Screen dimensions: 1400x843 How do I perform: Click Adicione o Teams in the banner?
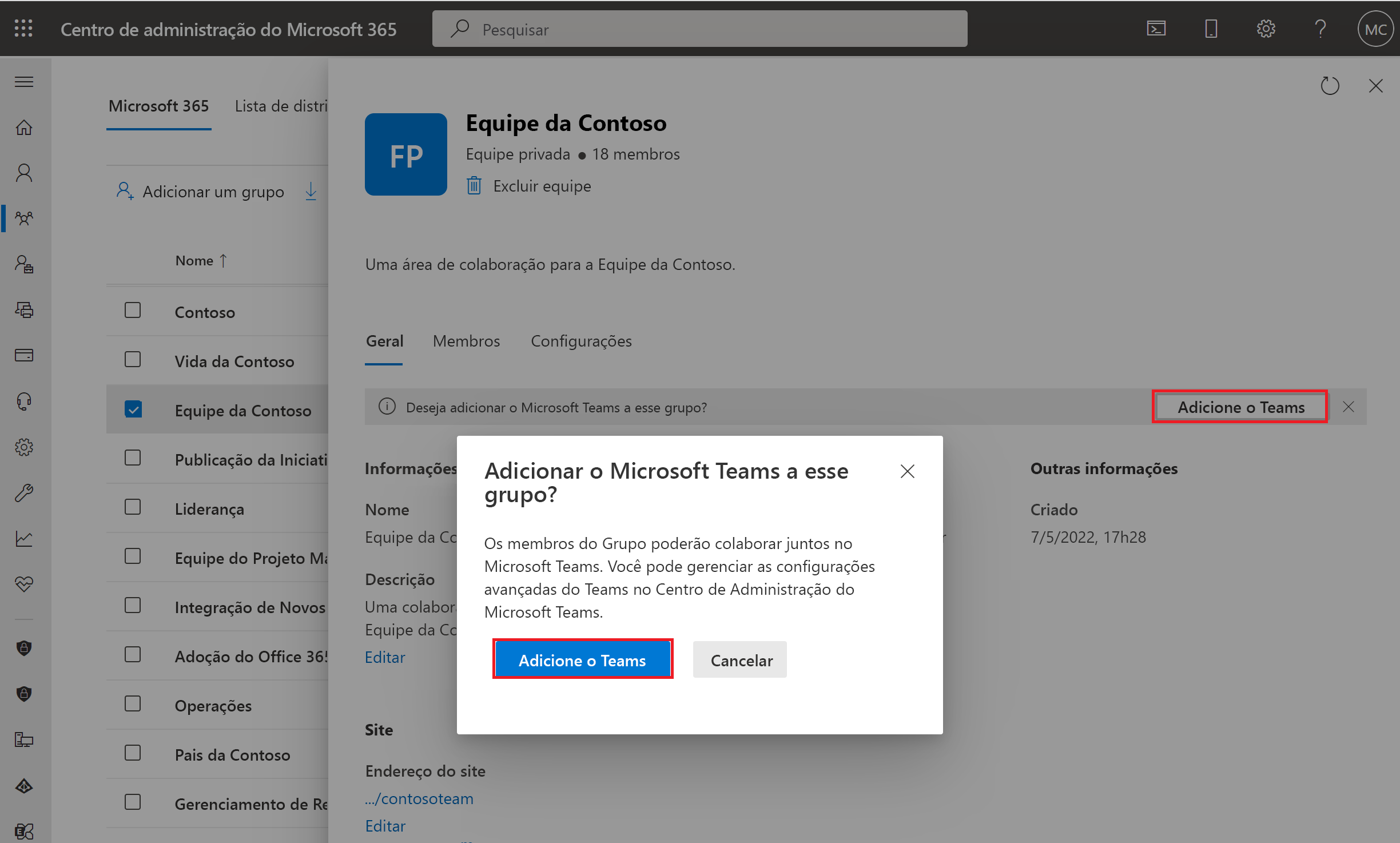(1240, 407)
